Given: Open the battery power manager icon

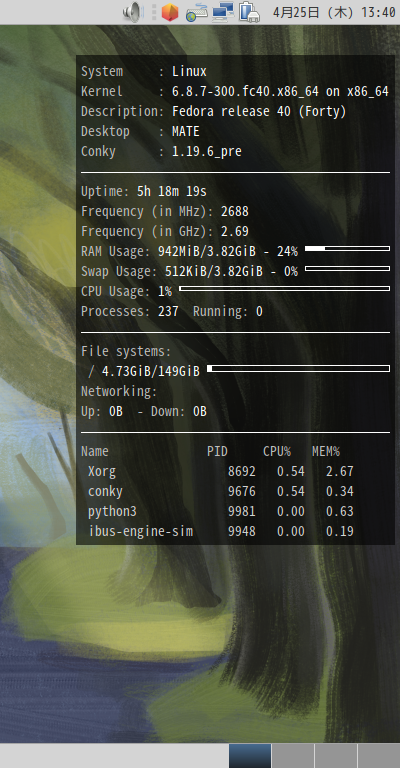Looking at the screenshot, I should 249,12.
